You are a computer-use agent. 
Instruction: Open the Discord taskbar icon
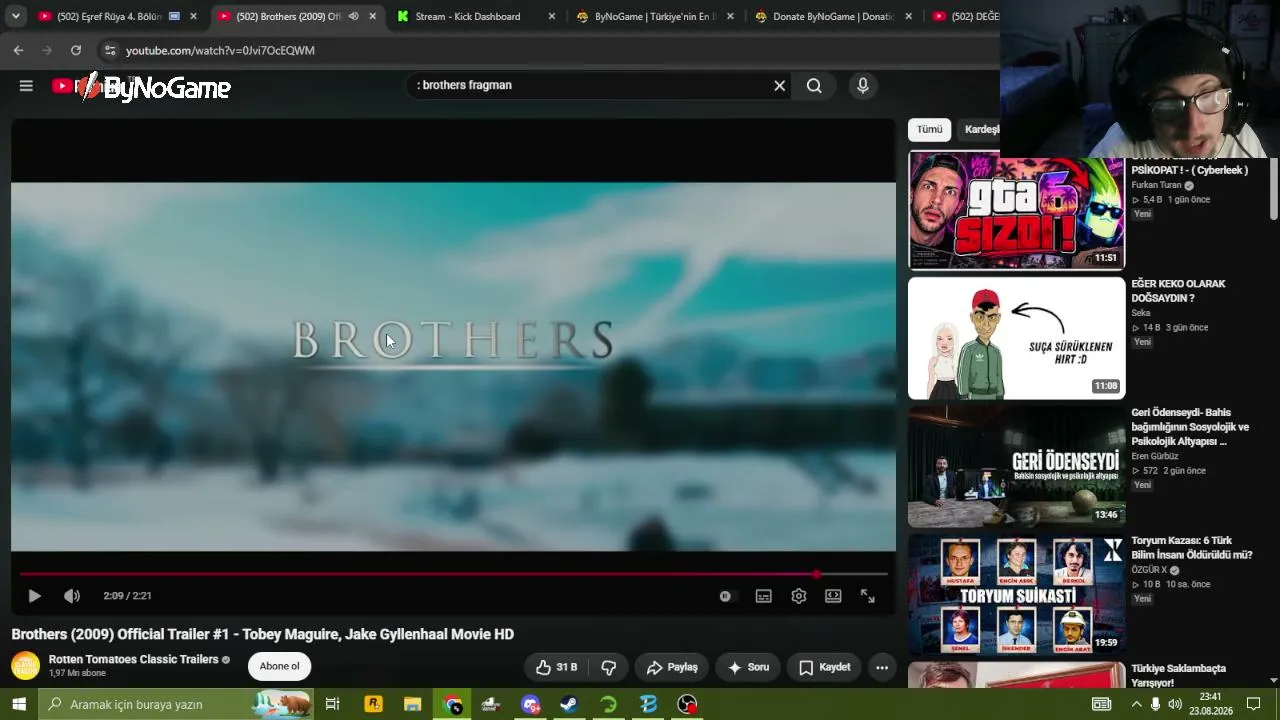tap(530, 704)
